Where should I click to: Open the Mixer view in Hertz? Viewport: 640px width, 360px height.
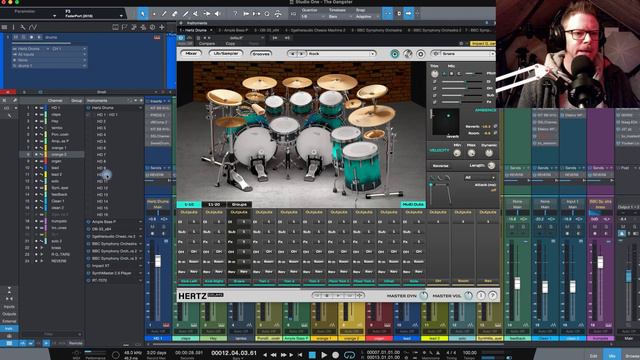click(191, 53)
